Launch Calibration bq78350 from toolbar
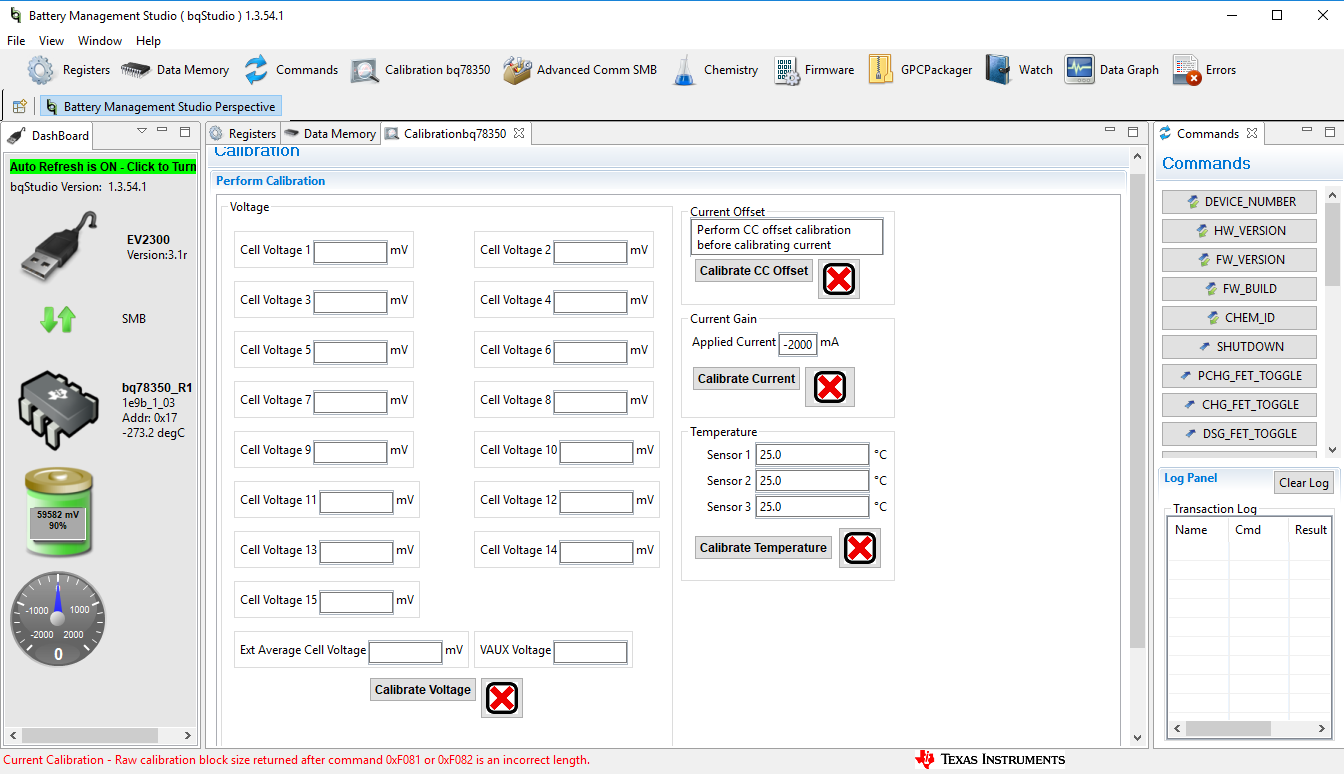This screenshot has height=774, width=1344. point(421,70)
